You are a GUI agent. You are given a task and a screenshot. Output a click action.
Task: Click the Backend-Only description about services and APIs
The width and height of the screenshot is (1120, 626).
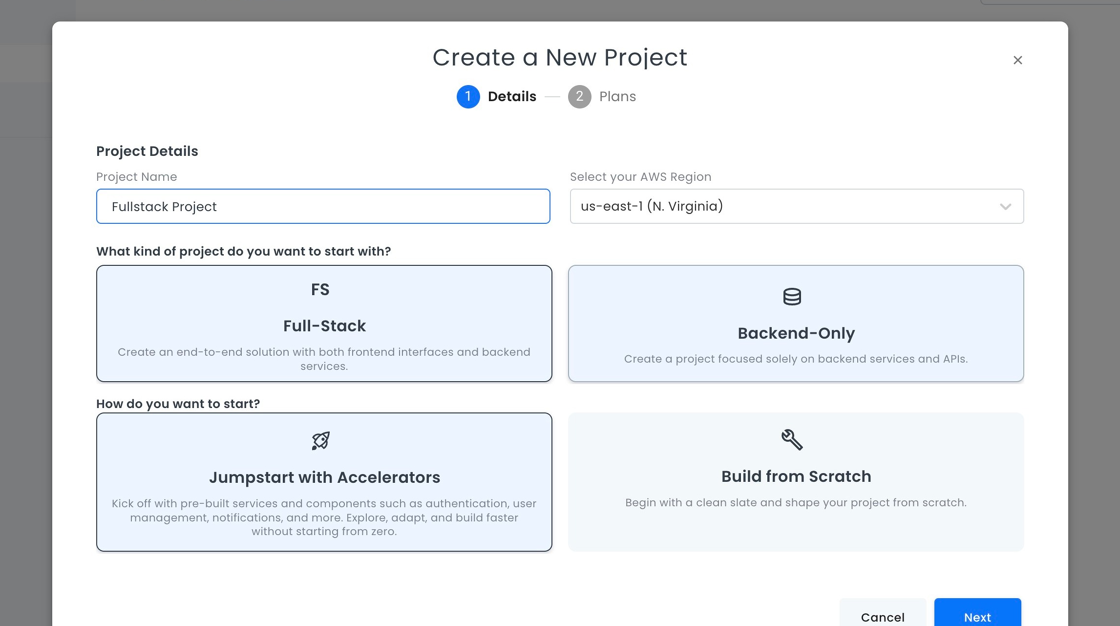pyautogui.click(x=796, y=359)
